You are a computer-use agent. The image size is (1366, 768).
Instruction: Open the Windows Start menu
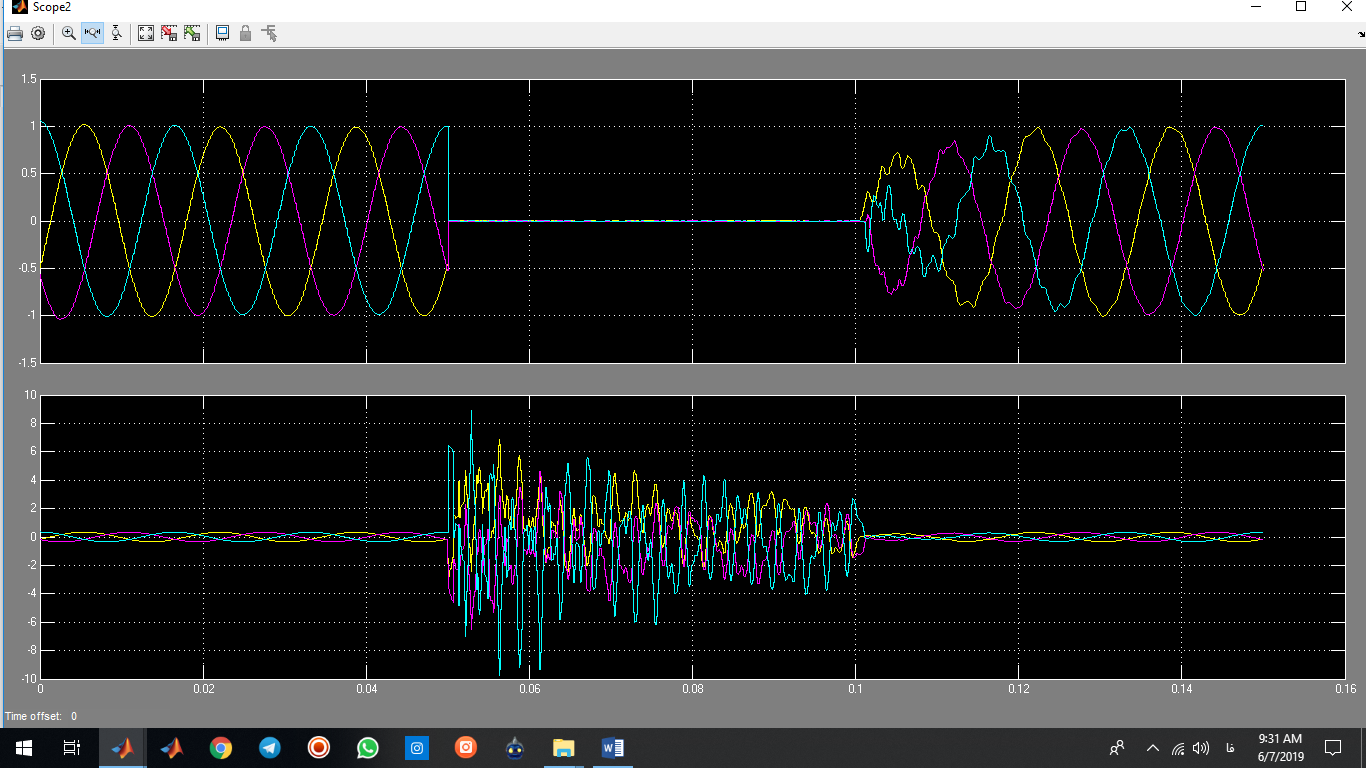[23, 748]
